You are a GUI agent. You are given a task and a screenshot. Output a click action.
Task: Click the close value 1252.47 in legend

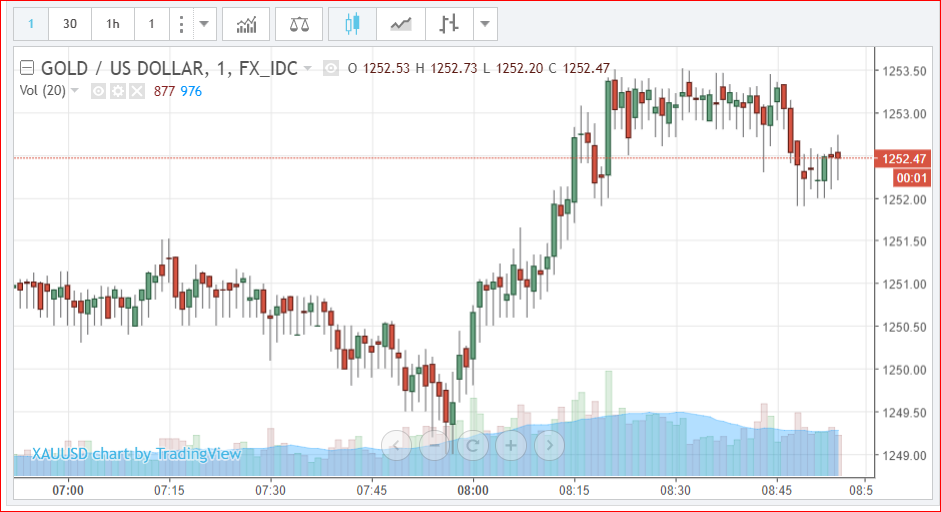pos(586,68)
